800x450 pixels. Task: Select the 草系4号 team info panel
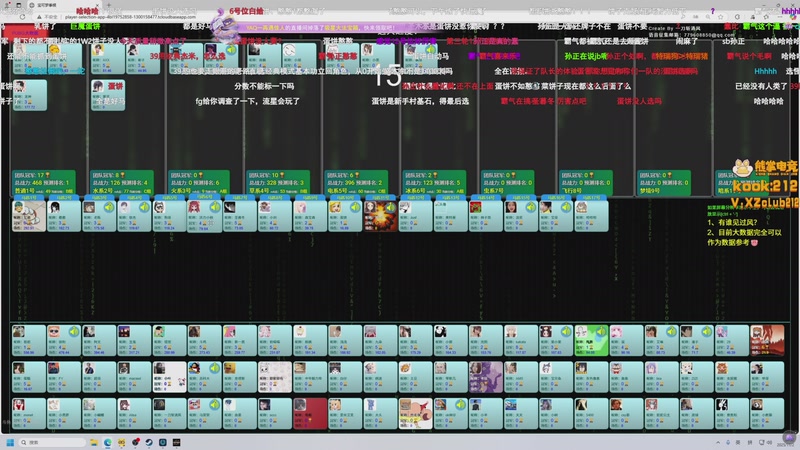pos(278,183)
